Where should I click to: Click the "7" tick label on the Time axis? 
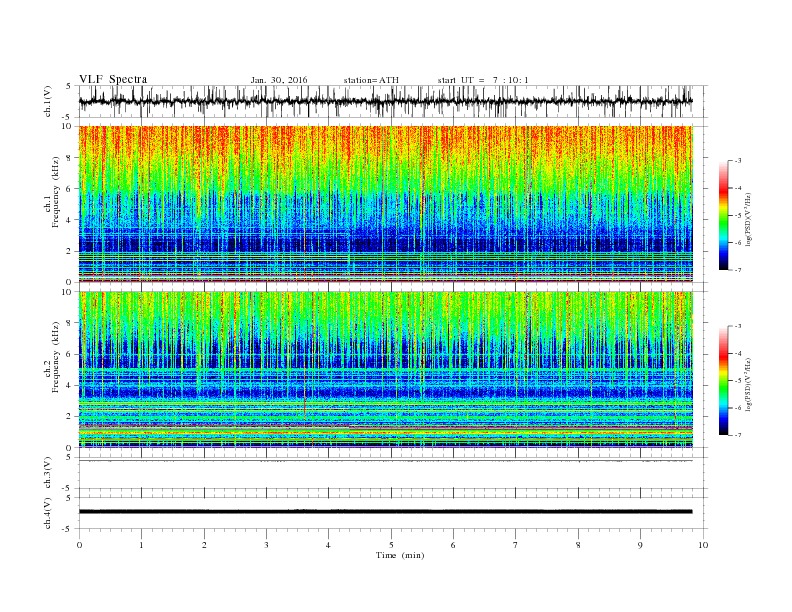coord(516,545)
